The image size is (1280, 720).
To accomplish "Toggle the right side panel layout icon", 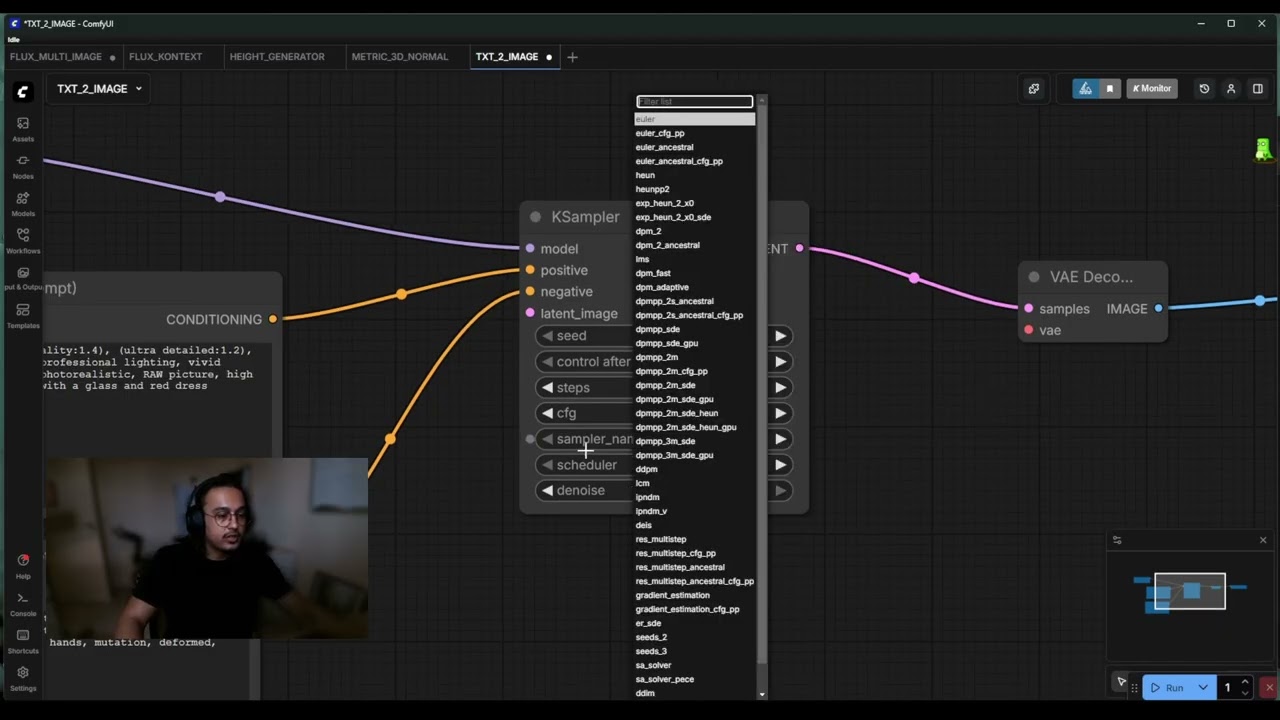I will point(1258,88).
